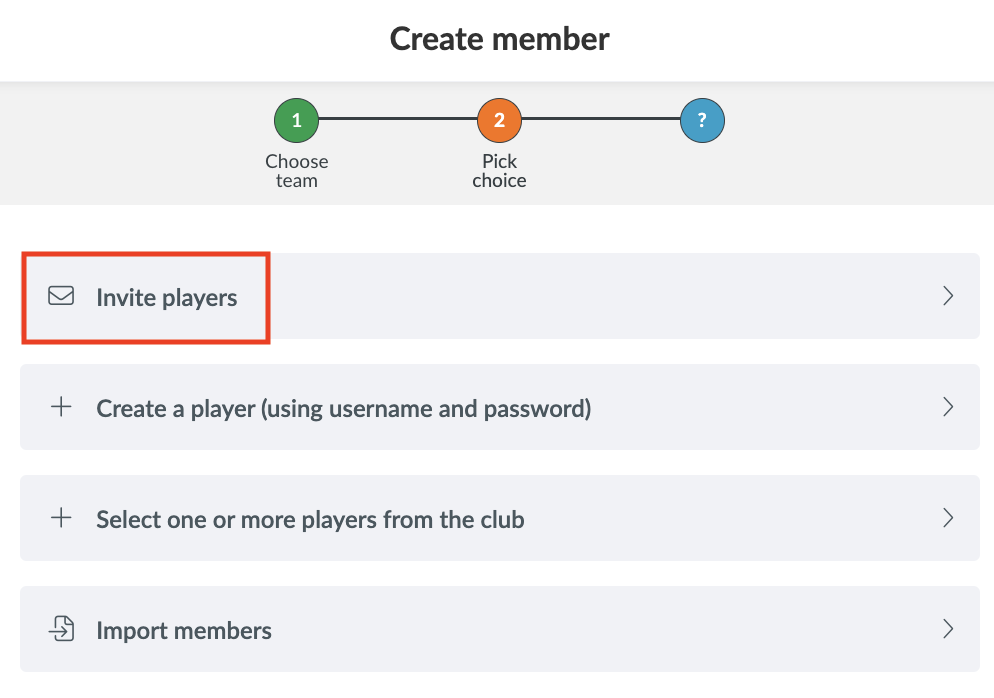
Task: Select the green step 1 circle
Action: pos(296,121)
